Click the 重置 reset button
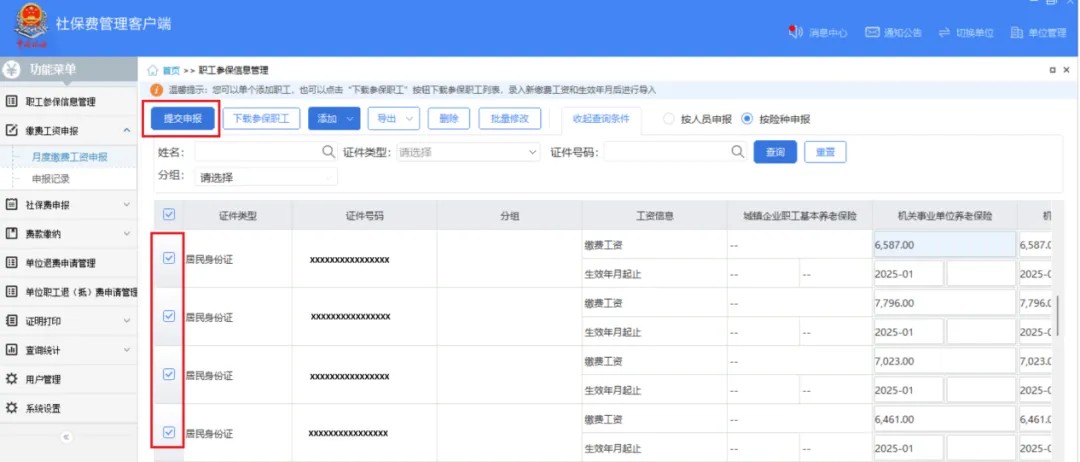Viewport: 1080px width, 462px height. [x=825, y=152]
